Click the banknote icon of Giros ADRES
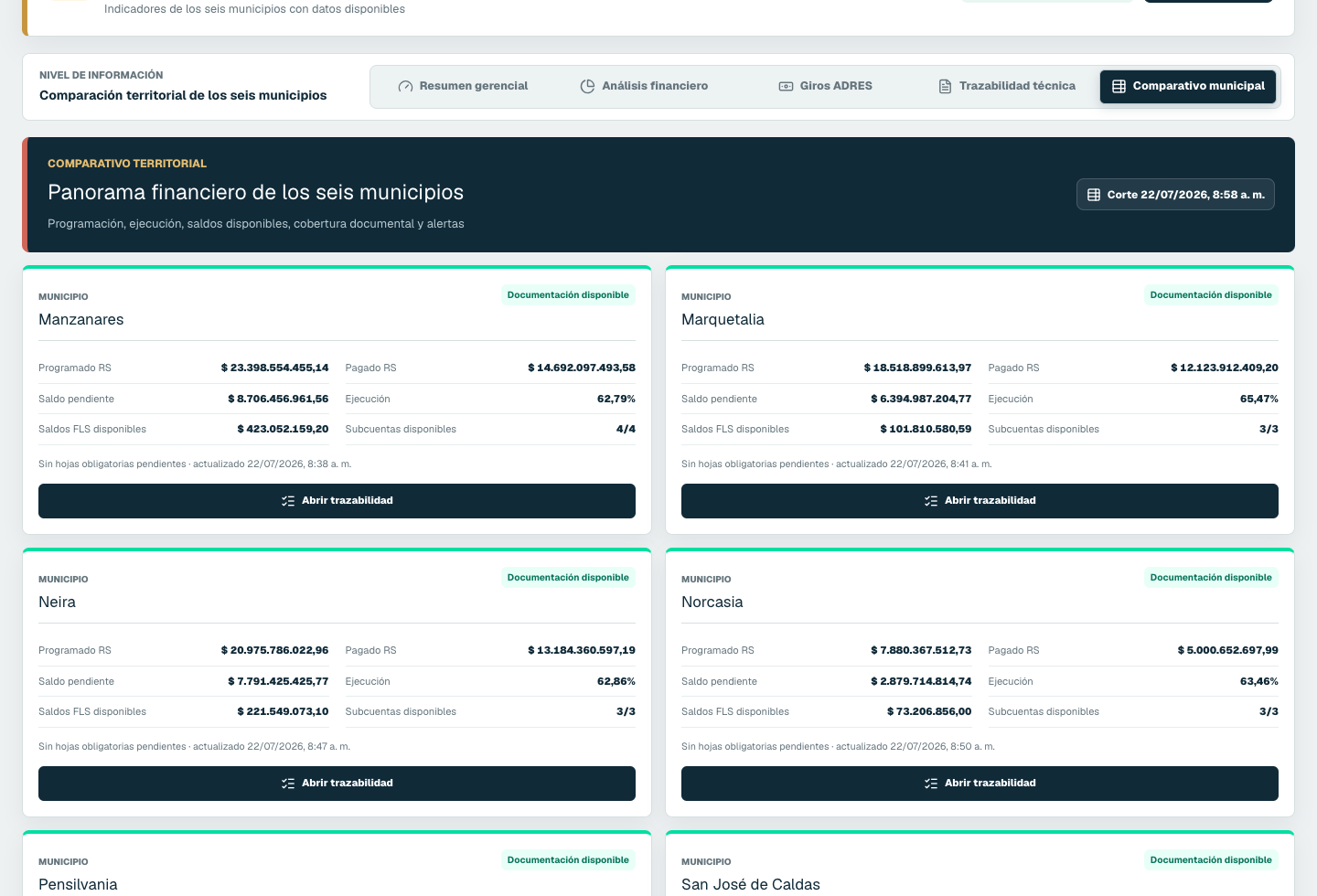Viewport: 1317px width, 896px height. pos(786,86)
